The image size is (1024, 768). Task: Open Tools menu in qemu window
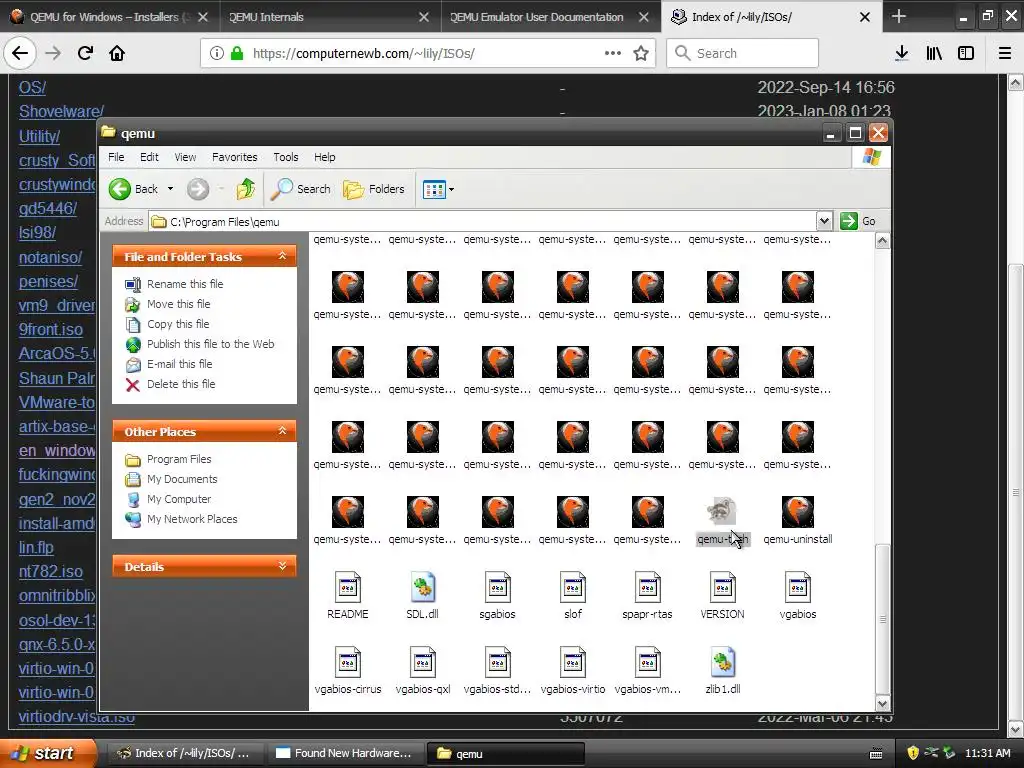click(x=285, y=157)
